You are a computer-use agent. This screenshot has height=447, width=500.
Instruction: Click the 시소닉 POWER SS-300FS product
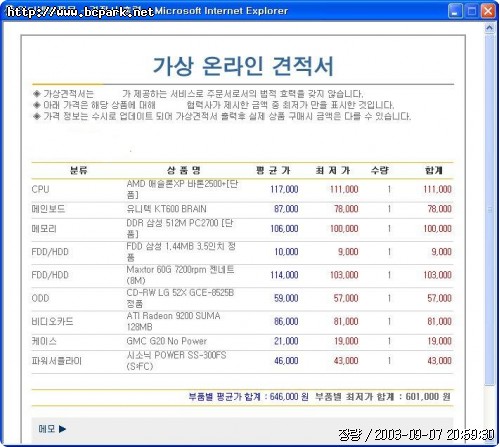[x=176, y=360]
